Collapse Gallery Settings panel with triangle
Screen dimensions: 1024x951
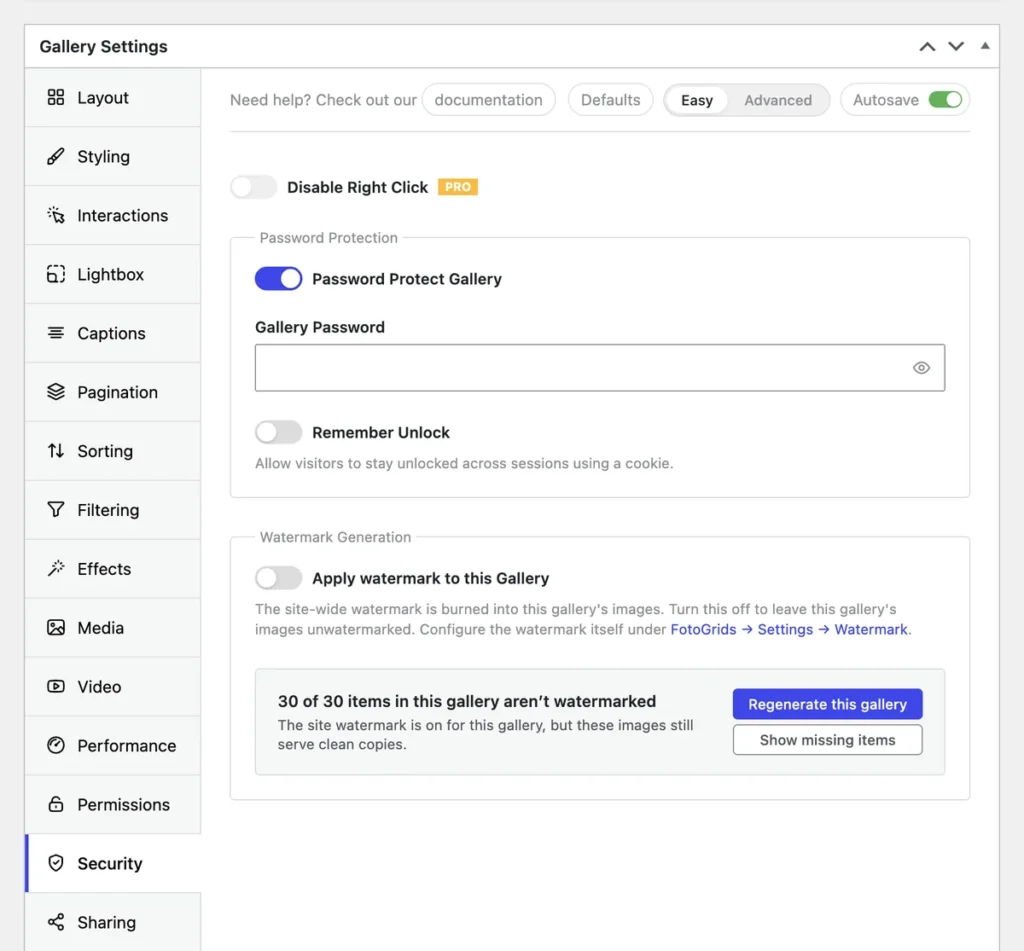pos(985,46)
